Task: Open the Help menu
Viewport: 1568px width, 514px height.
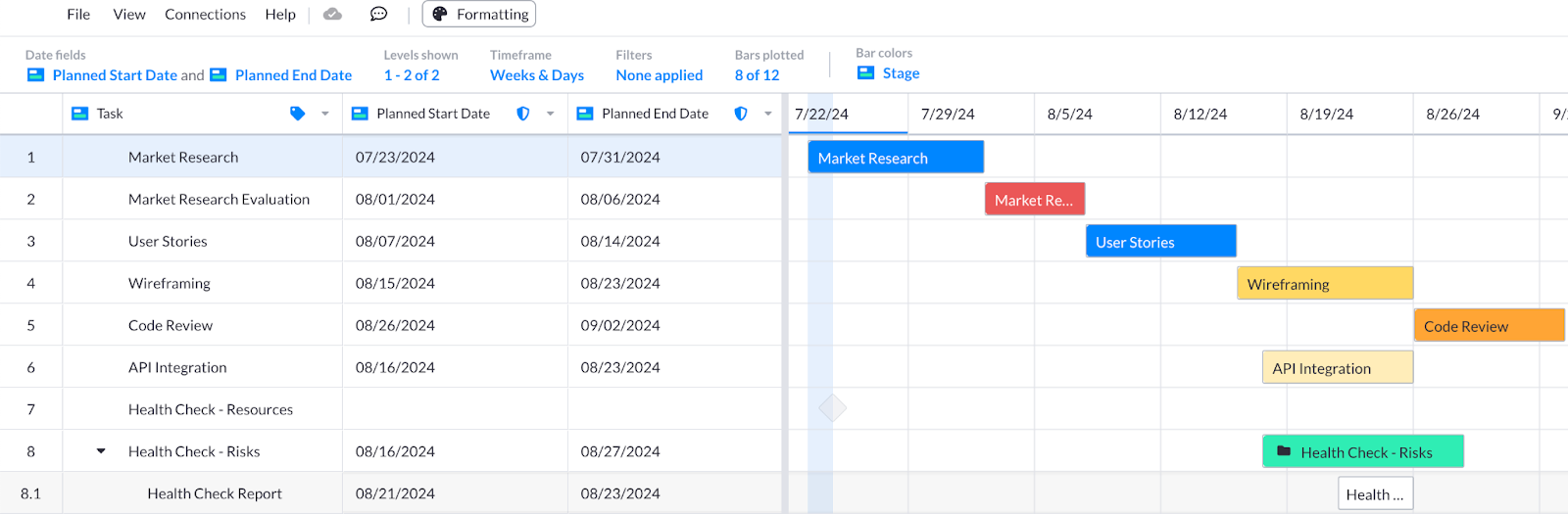Action: click(x=280, y=14)
